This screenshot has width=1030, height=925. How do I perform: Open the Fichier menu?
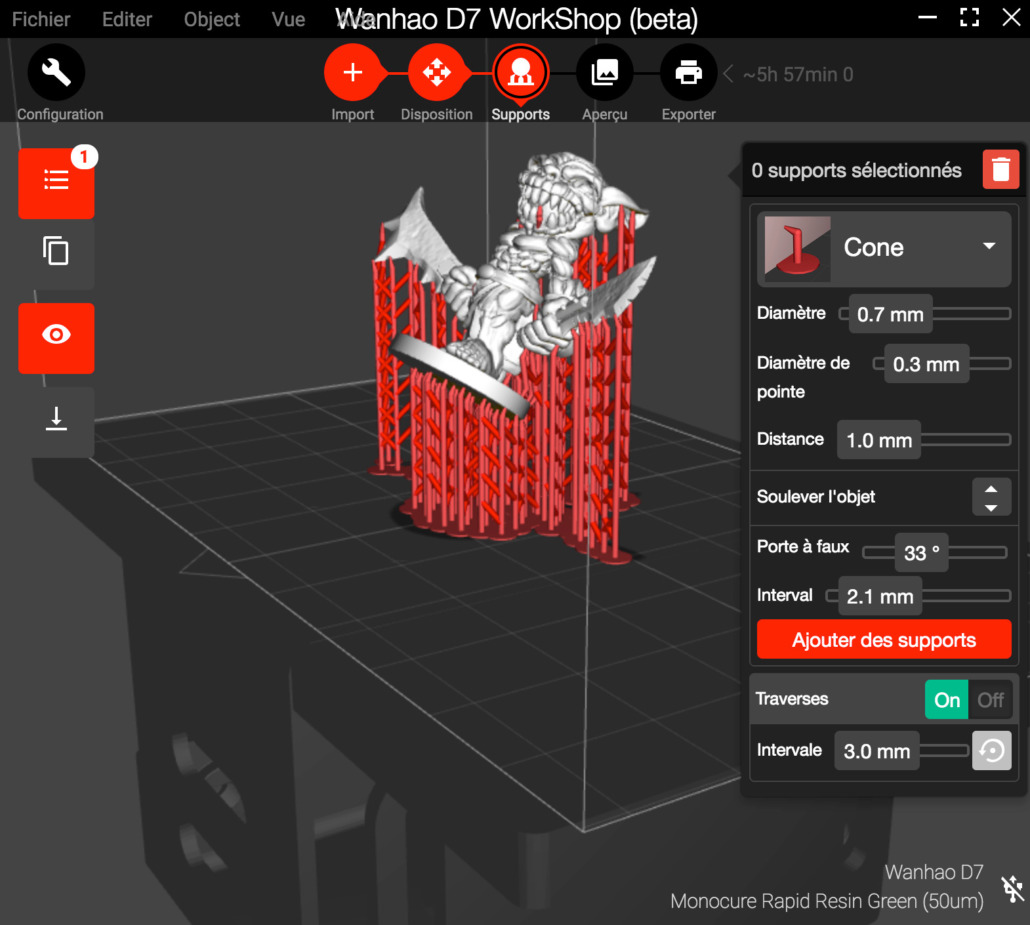pyautogui.click(x=41, y=20)
